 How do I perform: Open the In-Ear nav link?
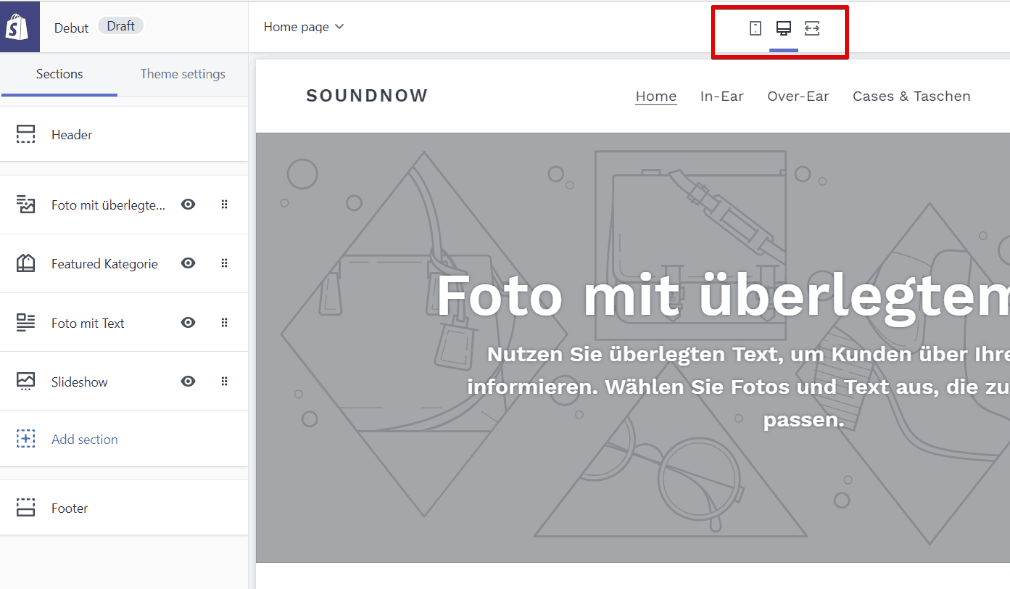[x=721, y=97]
